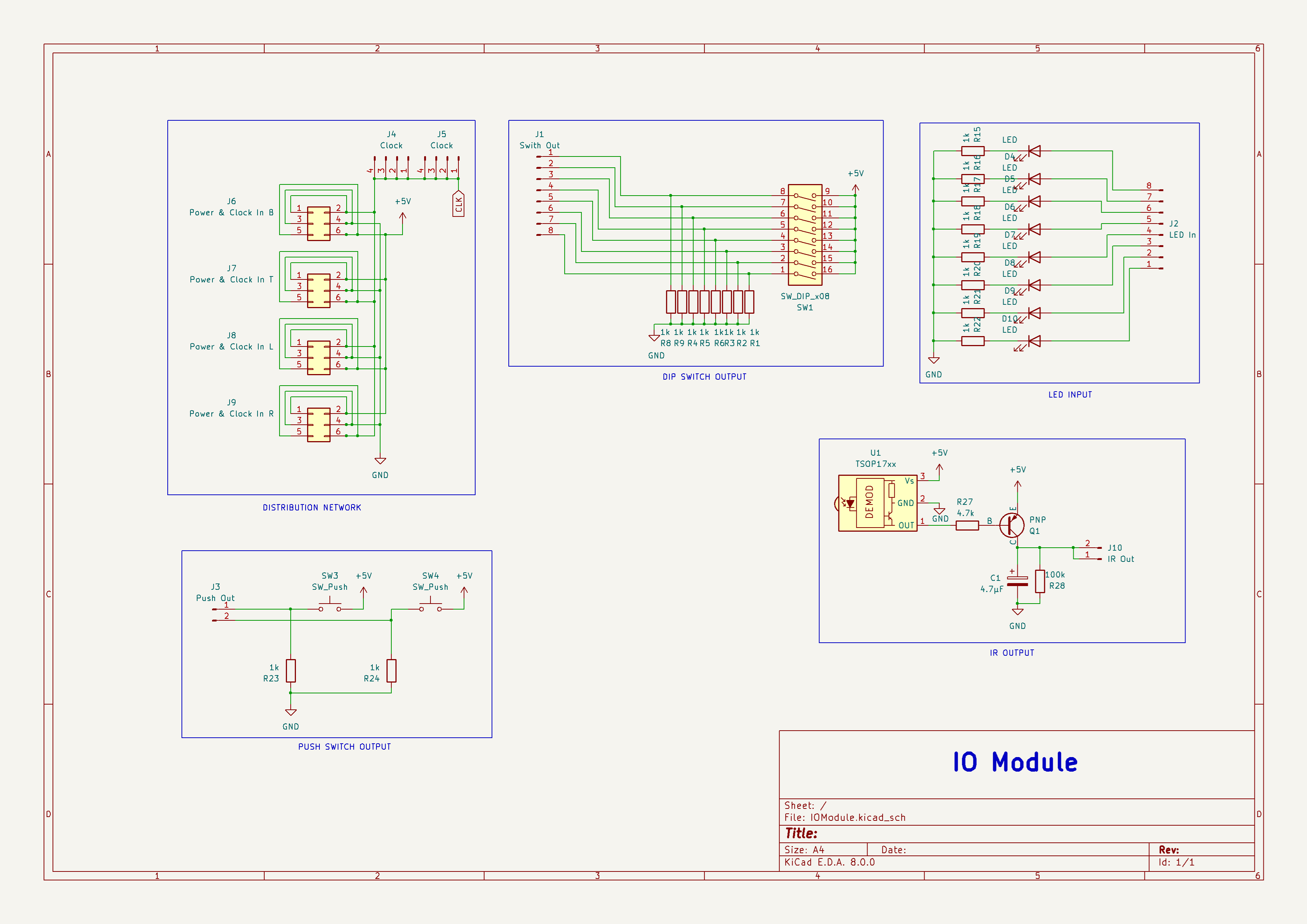Viewport: 1307px width, 924px height.
Task: Click the J6 six-pin connector symbol
Action: coord(319,224)
